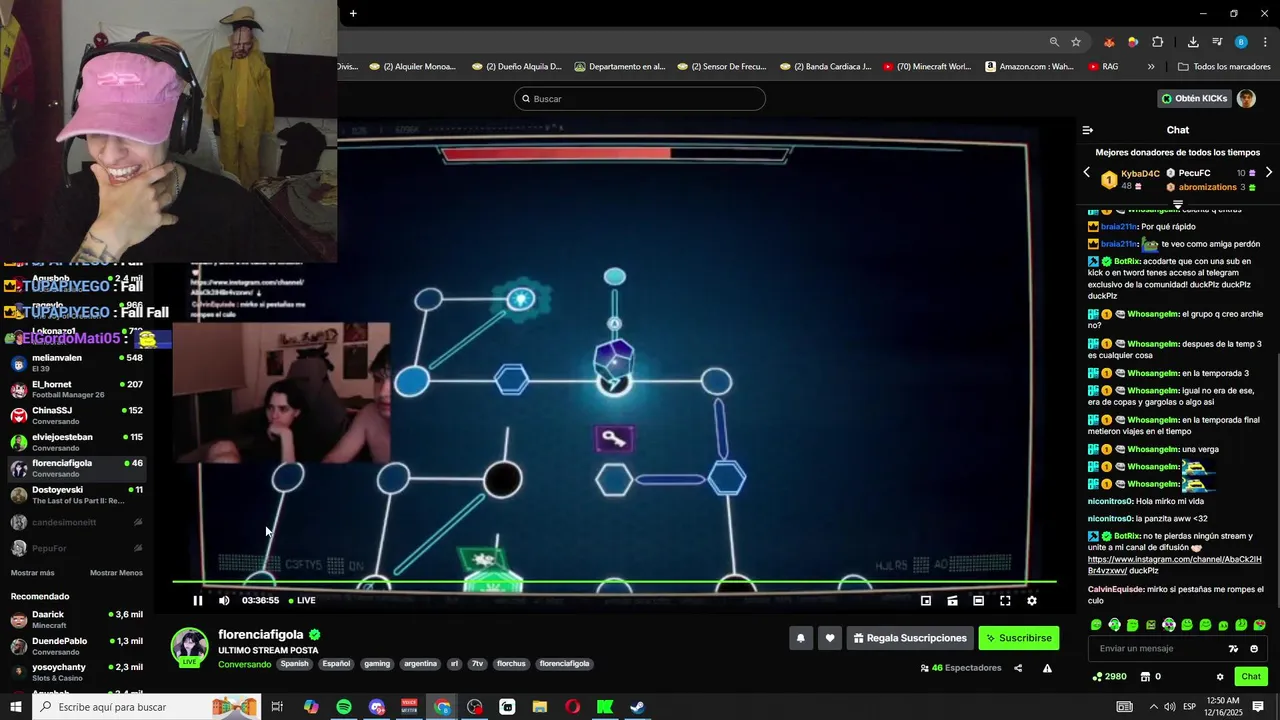The image size is (1280, 720).
Task: Open Chrome downloads icon
Action: 1193,42
